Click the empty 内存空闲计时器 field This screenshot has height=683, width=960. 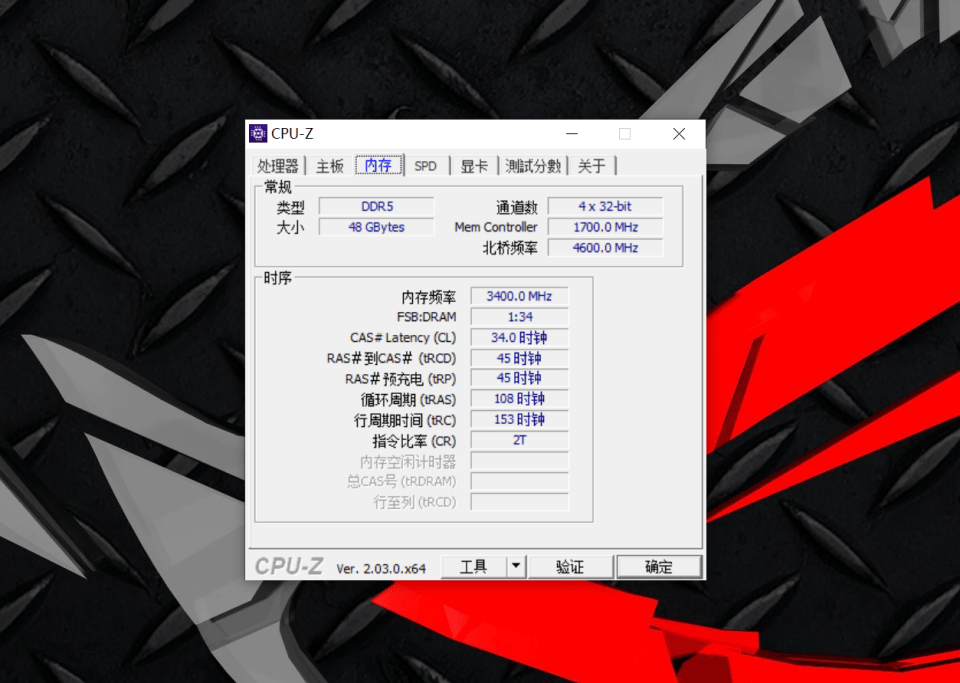[x=519, y=461]
